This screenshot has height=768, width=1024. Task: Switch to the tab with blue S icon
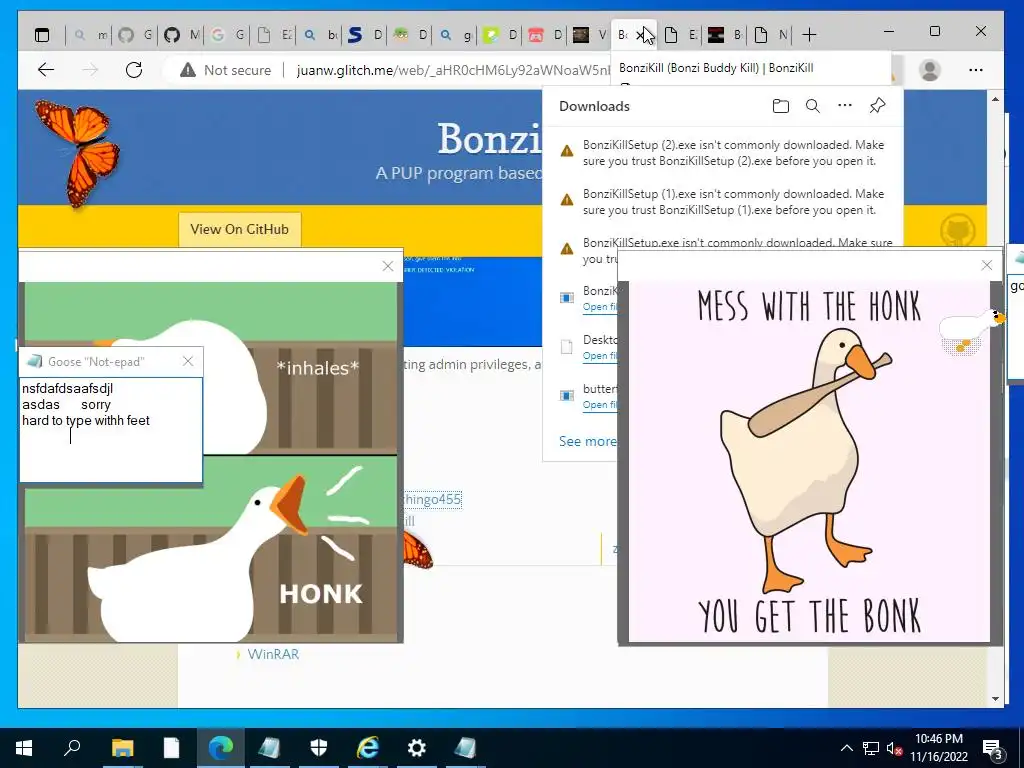click(364, 35)
